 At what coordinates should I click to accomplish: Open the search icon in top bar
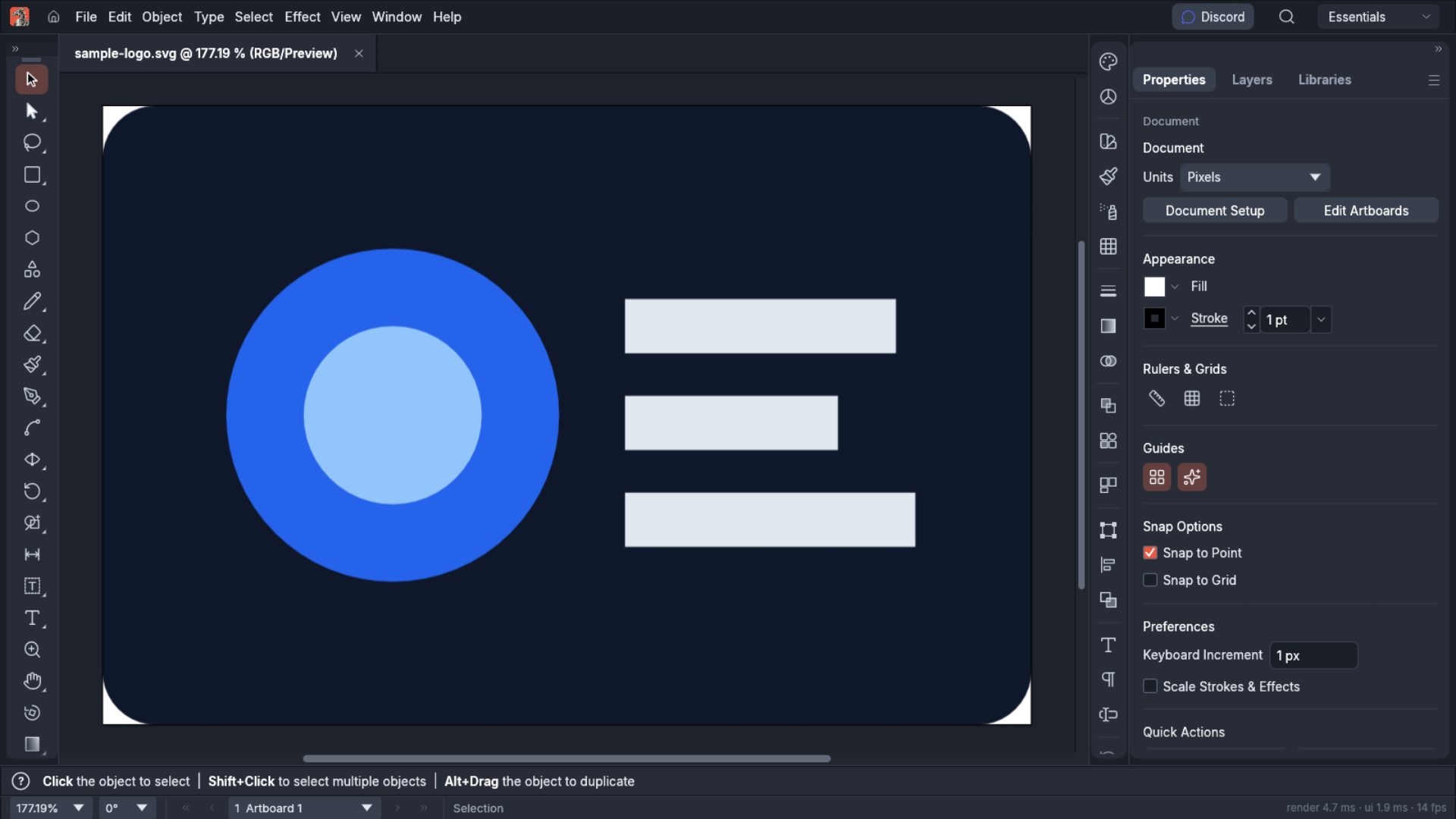[1287, 17]
